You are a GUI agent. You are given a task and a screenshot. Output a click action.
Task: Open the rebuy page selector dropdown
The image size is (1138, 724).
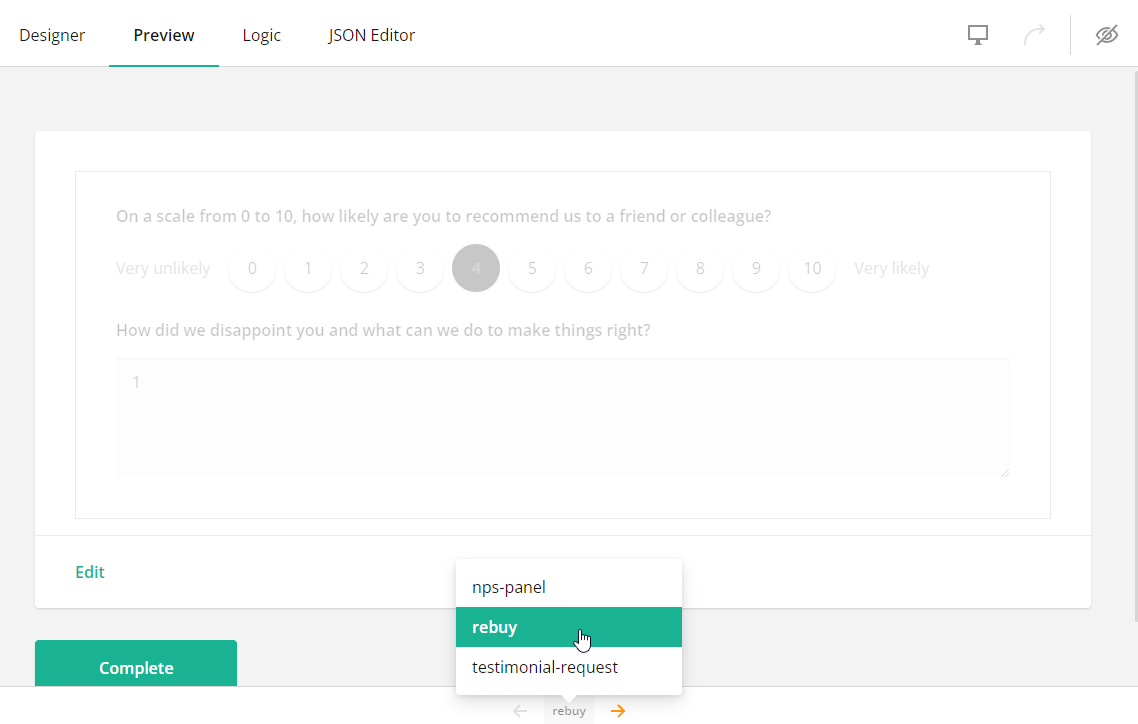[x=568, y=710]
